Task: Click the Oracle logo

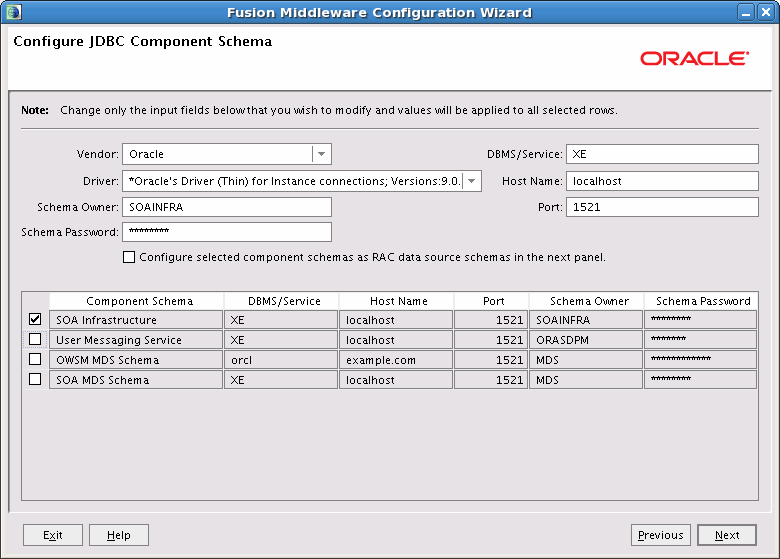Action: coord(694,58)
